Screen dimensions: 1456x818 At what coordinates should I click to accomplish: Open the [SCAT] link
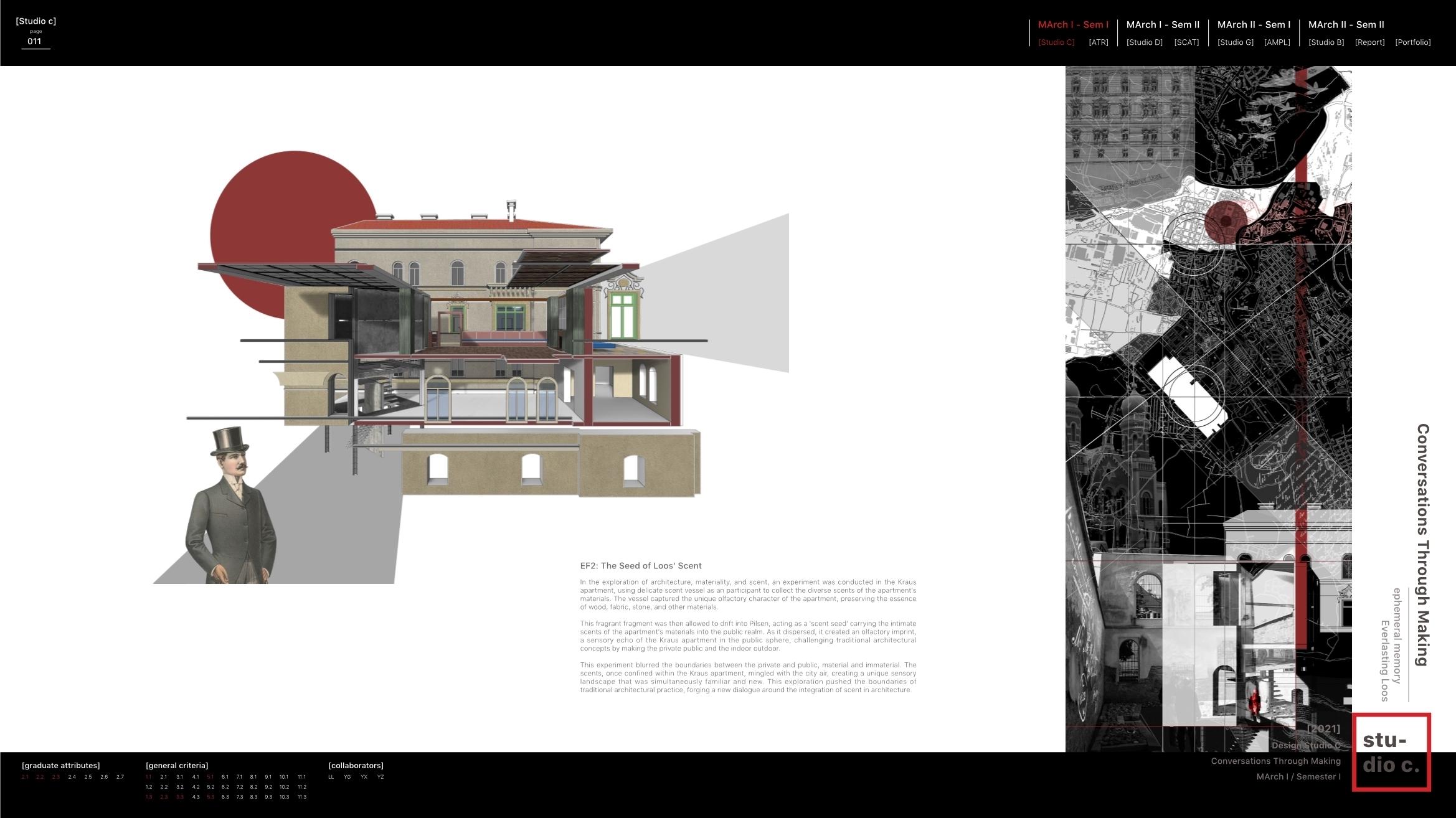[1186, 42]
